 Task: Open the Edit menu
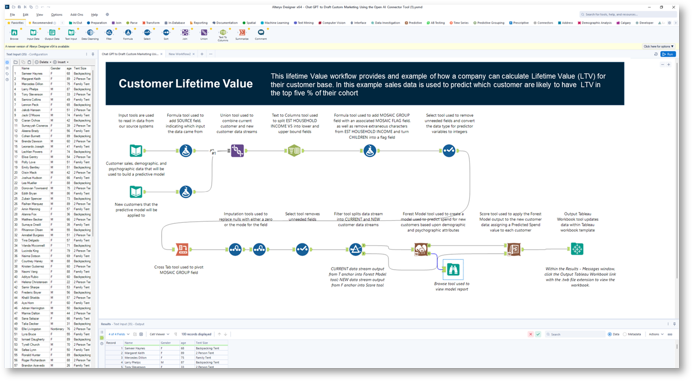[26, 15]
